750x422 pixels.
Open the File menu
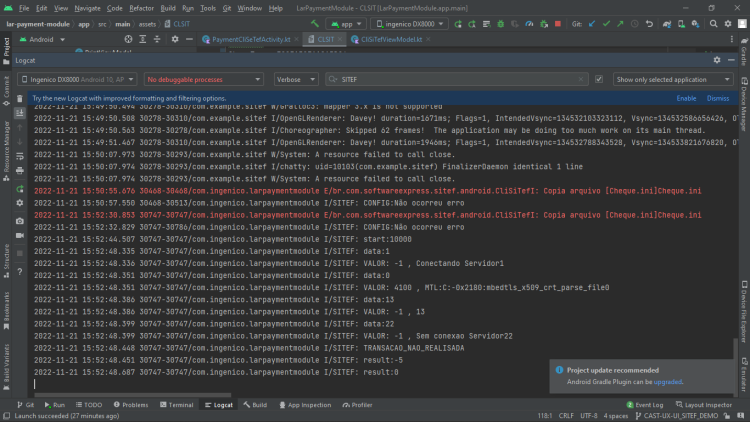click(24, 8)
